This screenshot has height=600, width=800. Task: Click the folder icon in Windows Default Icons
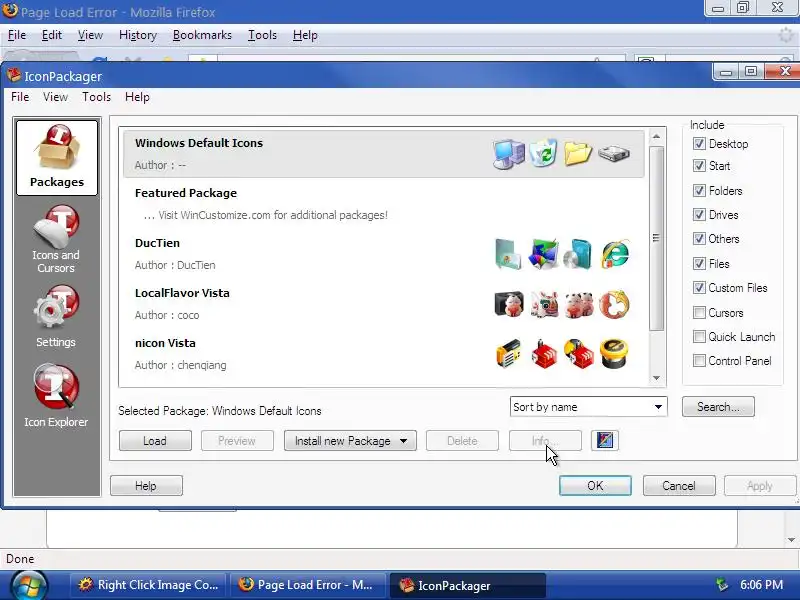coord(578,153)
